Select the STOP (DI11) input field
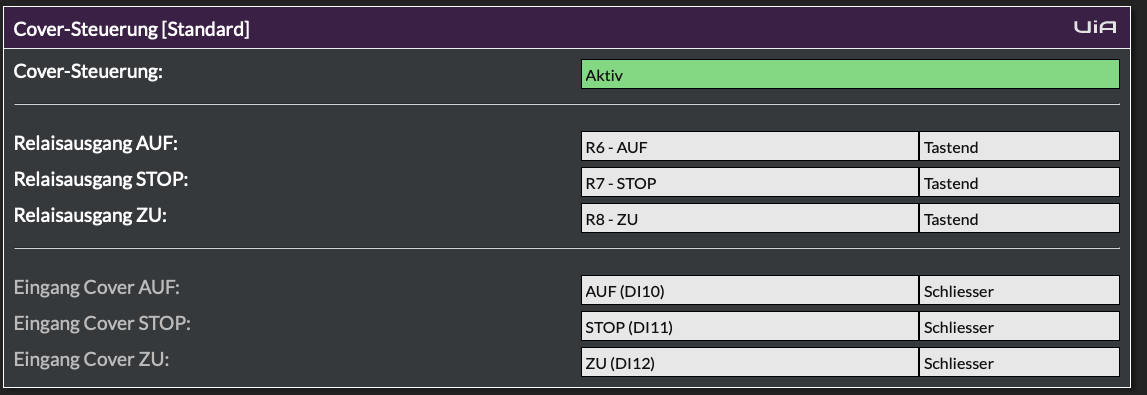 750,326
